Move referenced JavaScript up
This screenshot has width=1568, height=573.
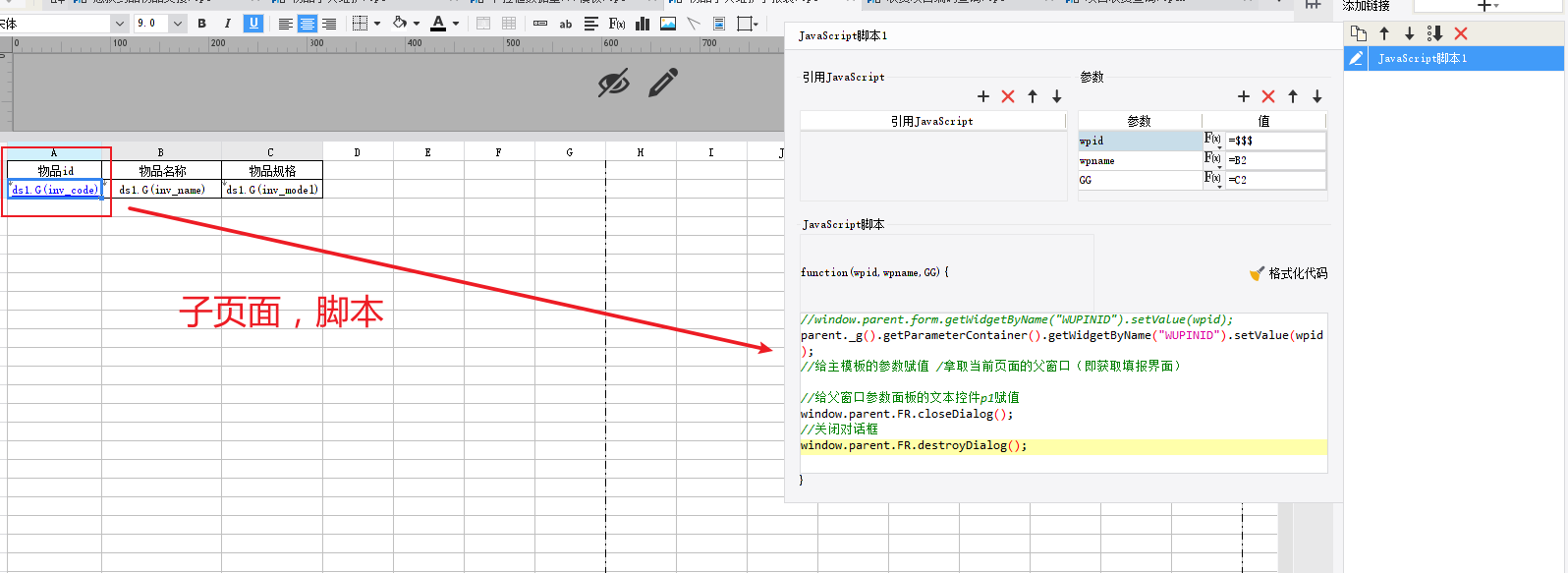click(1033, 96)
